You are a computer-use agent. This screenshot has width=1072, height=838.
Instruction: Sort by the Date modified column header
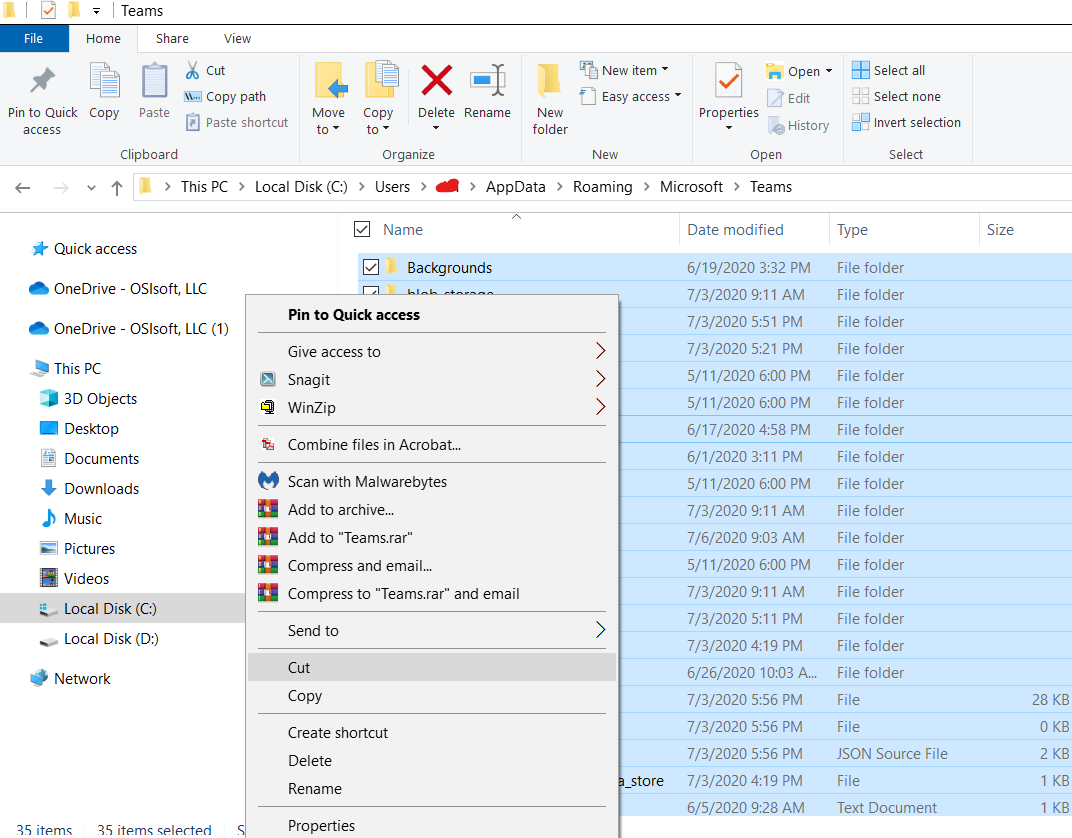pyautogui.click(x=735, y=230)
